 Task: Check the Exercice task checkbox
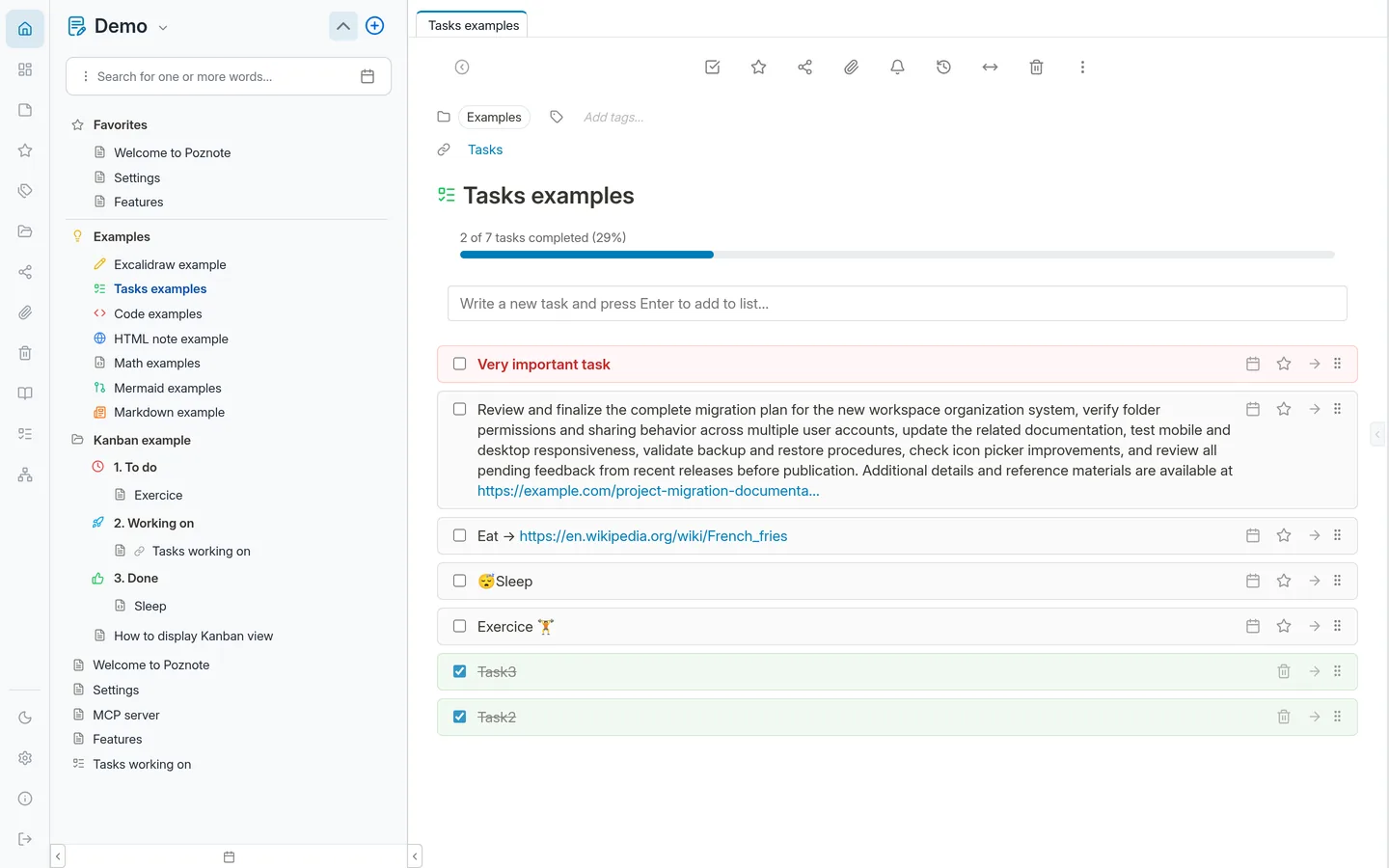coord(460,626)
